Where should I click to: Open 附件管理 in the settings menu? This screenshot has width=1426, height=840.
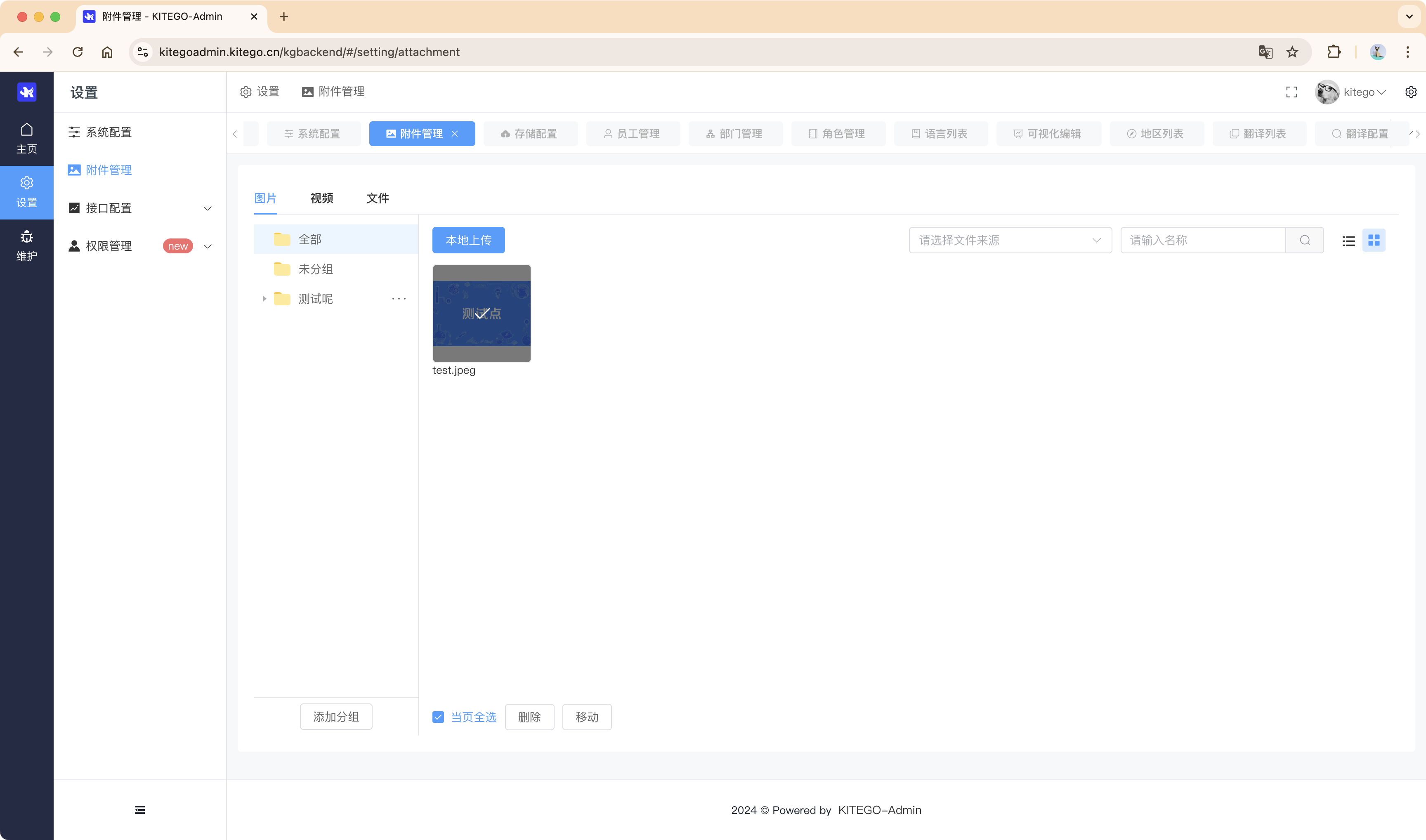140,170
